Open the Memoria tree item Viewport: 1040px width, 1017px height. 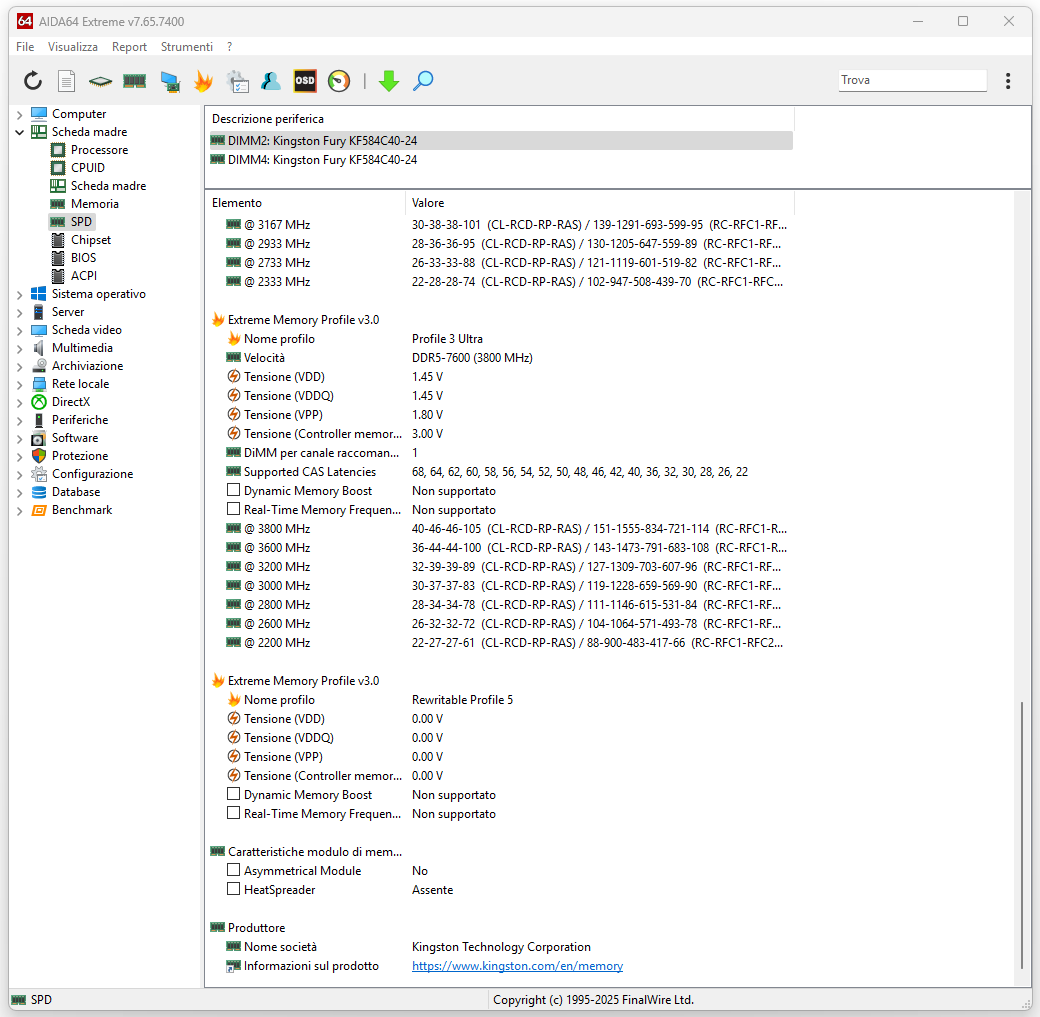(x=95, y=204)
